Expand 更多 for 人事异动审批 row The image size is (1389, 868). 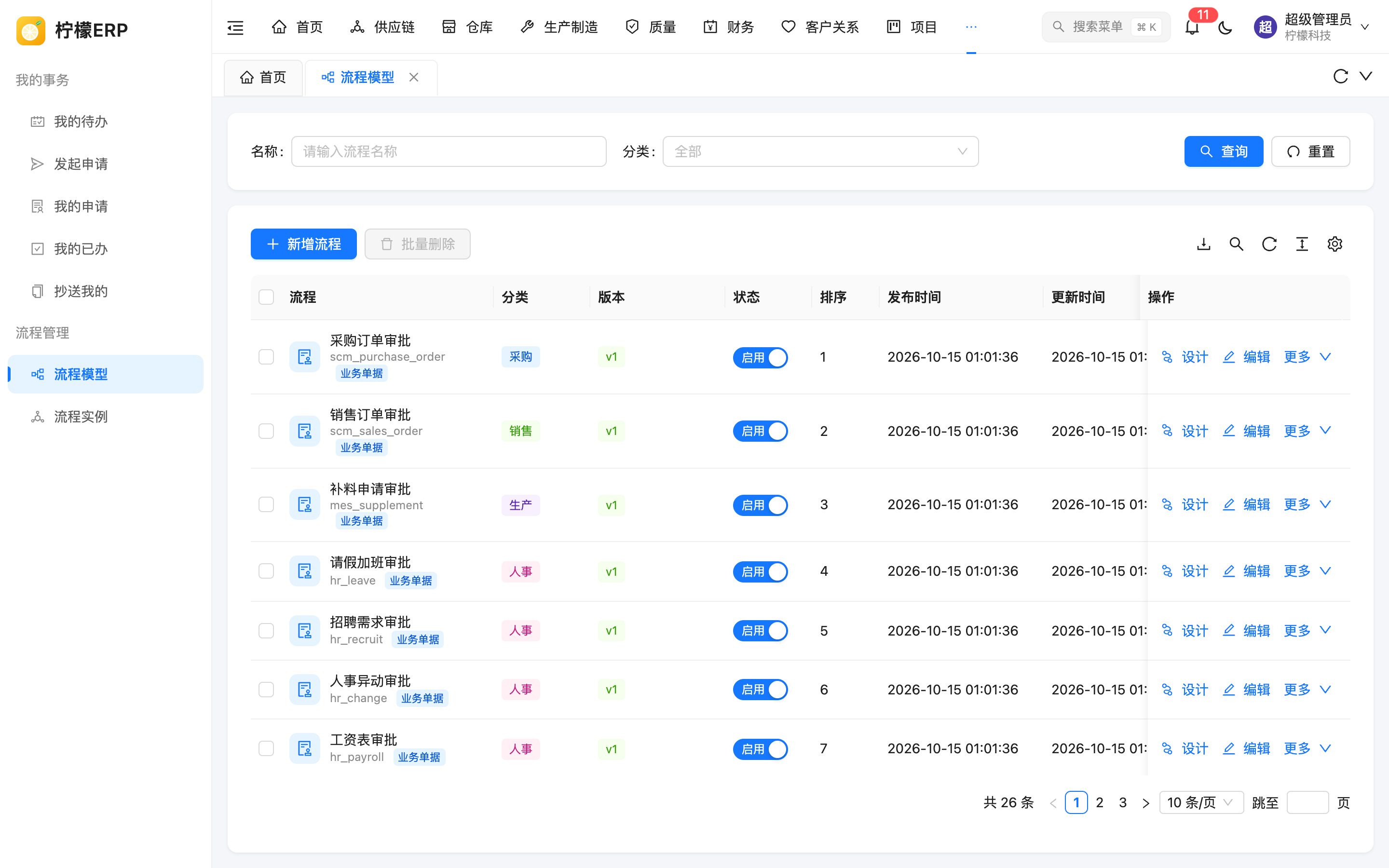[1307, 690]
